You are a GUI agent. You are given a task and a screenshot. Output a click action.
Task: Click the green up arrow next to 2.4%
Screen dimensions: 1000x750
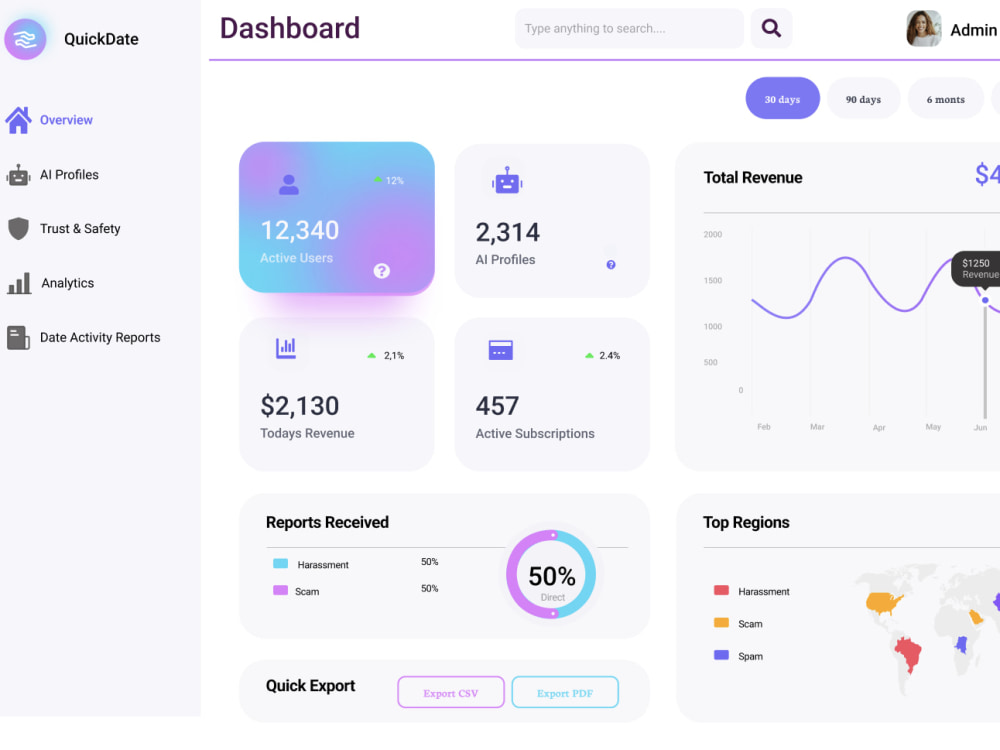(x=589, y=355)
